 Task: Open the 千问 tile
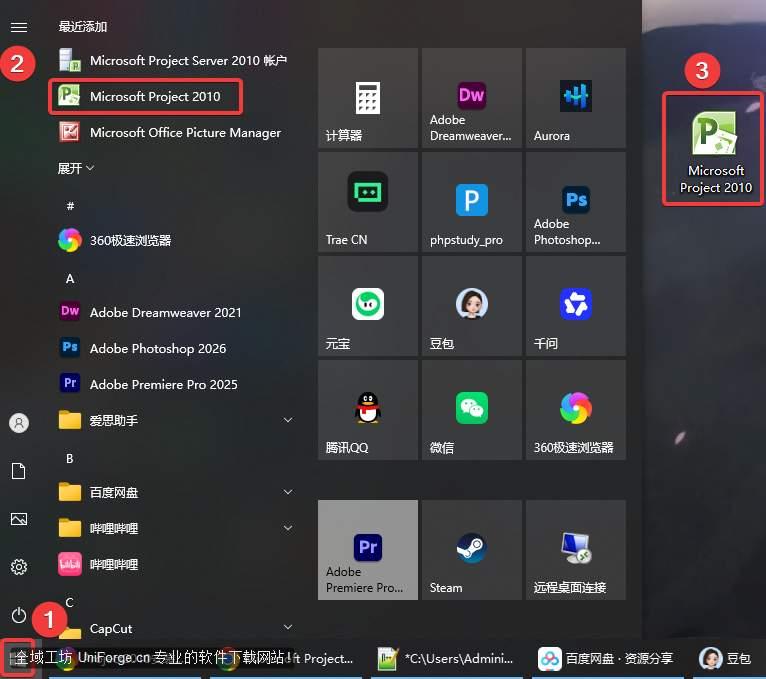tap(576, 306)
